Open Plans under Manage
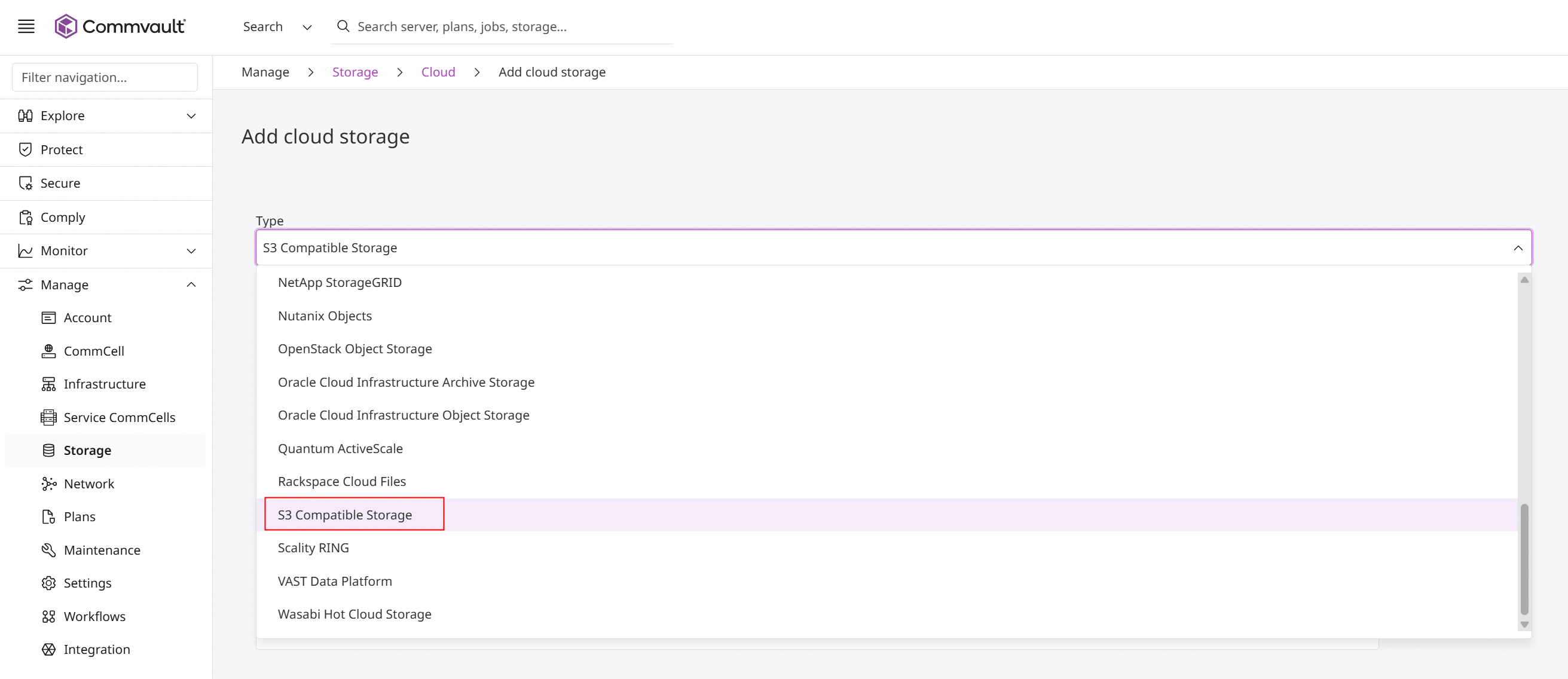1568x679 pixels. pos(106,516)
